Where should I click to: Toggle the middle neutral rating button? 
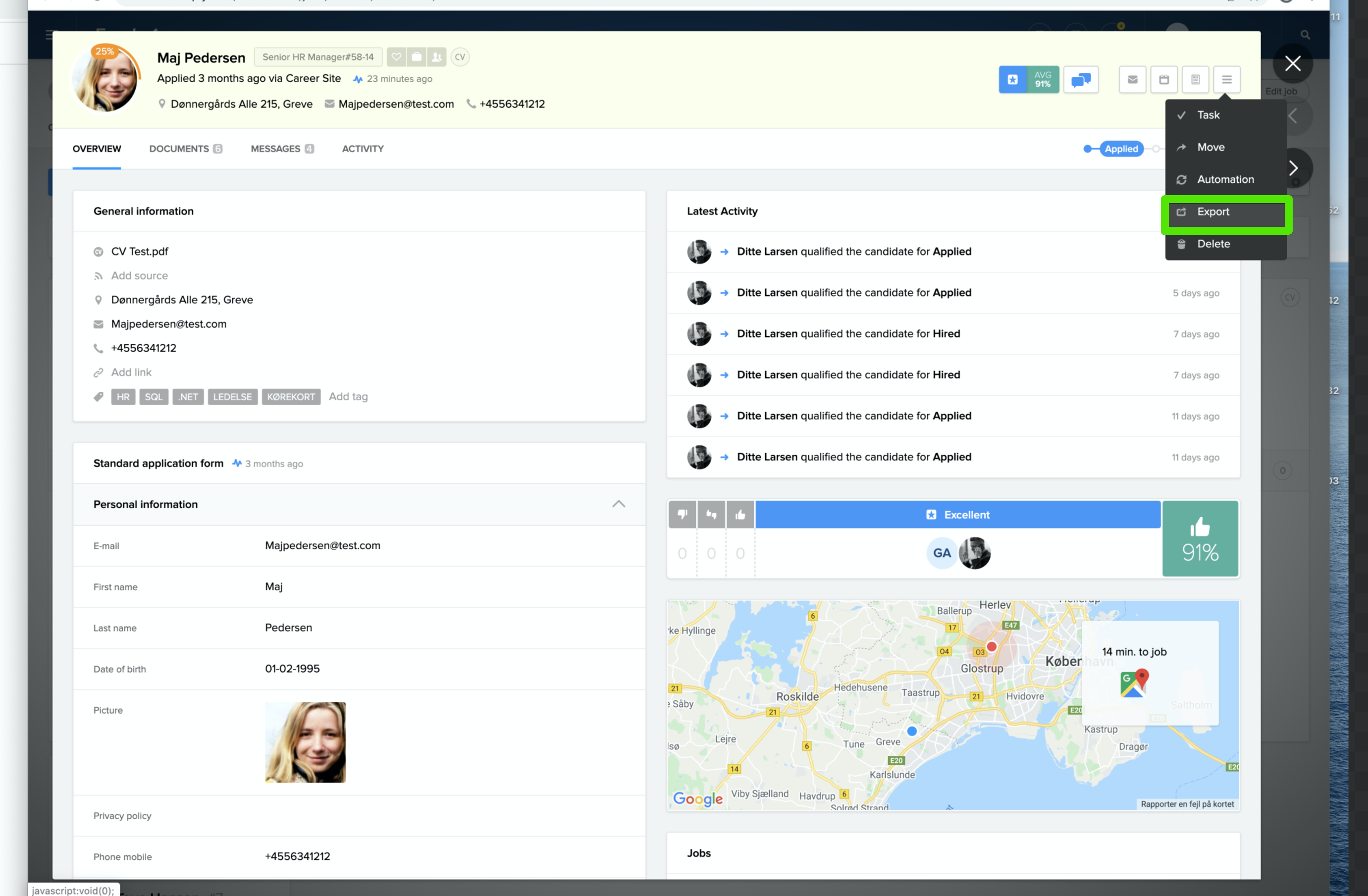711,515
